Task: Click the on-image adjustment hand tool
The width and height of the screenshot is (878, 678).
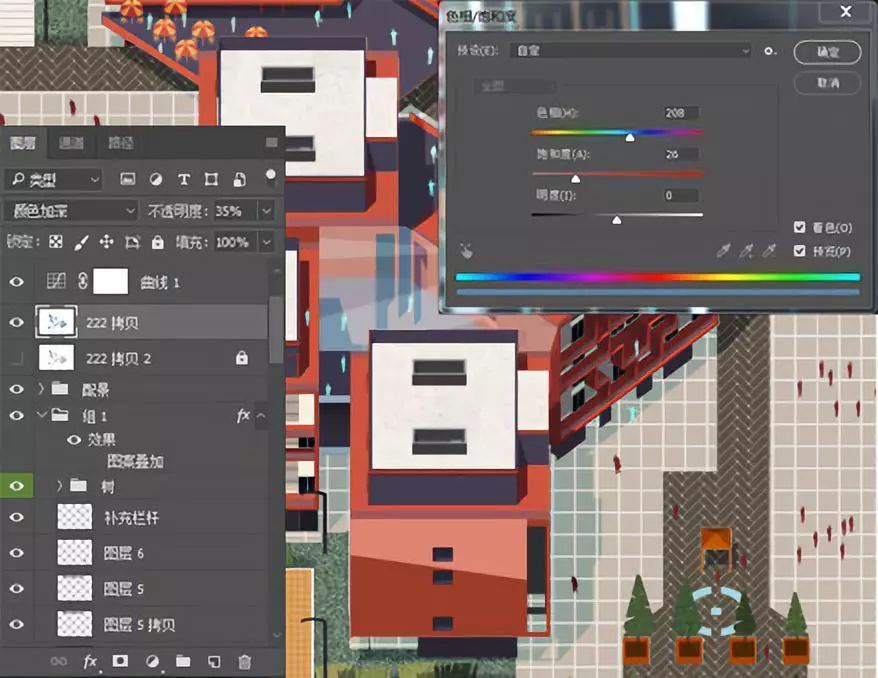Action: click(467, 250)
